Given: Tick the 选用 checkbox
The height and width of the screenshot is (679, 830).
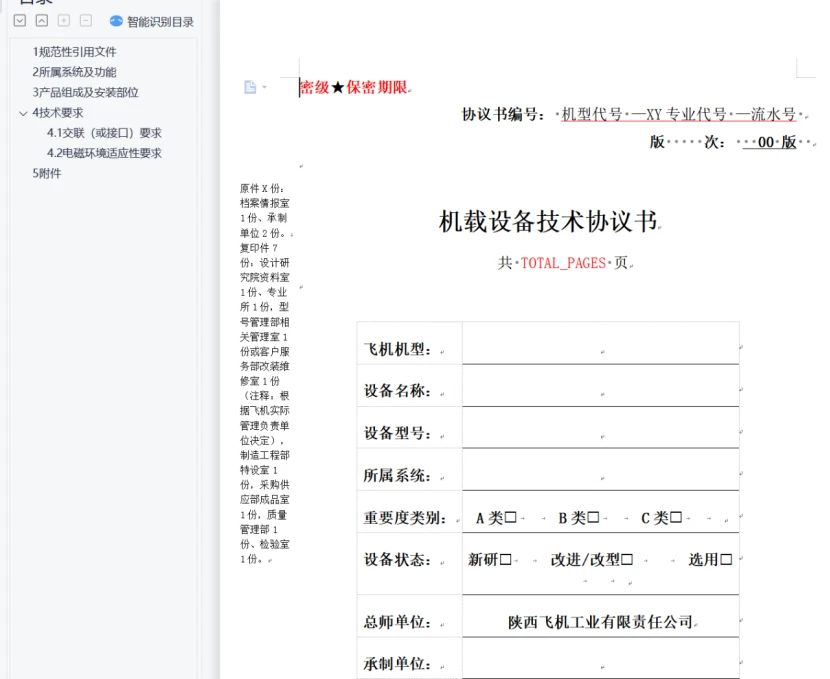Looking at the screenshot, I should [x=726, y=559].
